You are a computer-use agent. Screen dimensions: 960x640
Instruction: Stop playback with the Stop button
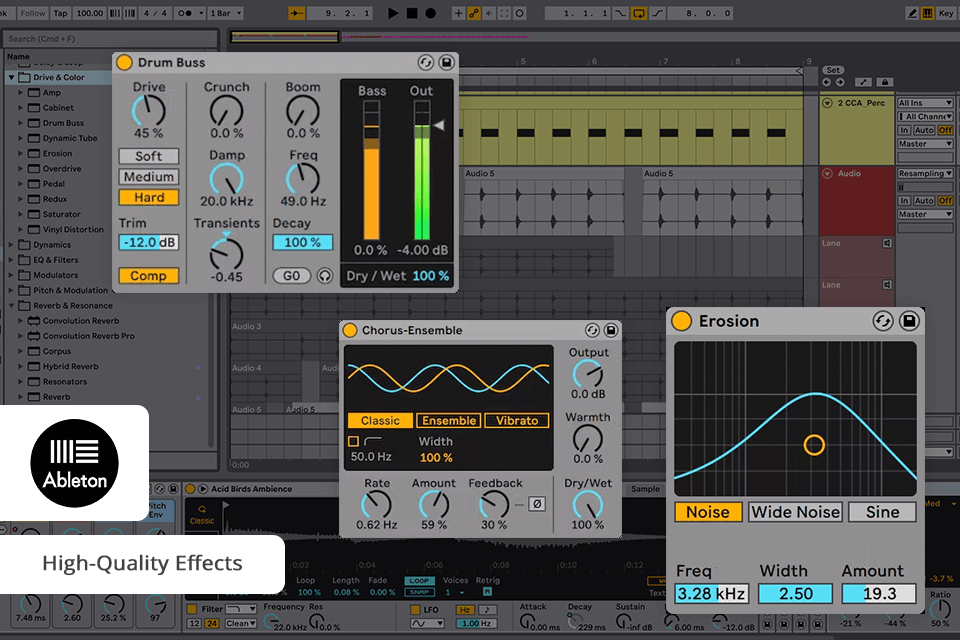412,13
